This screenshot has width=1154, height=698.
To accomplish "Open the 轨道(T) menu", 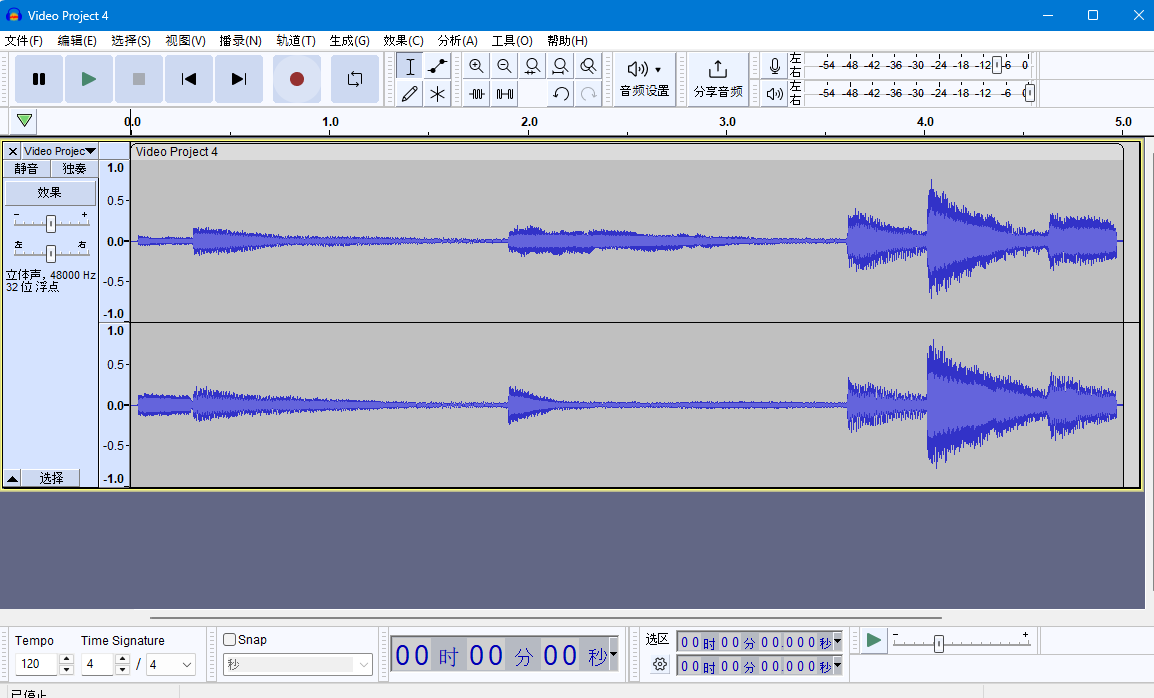I will [296, 40].
